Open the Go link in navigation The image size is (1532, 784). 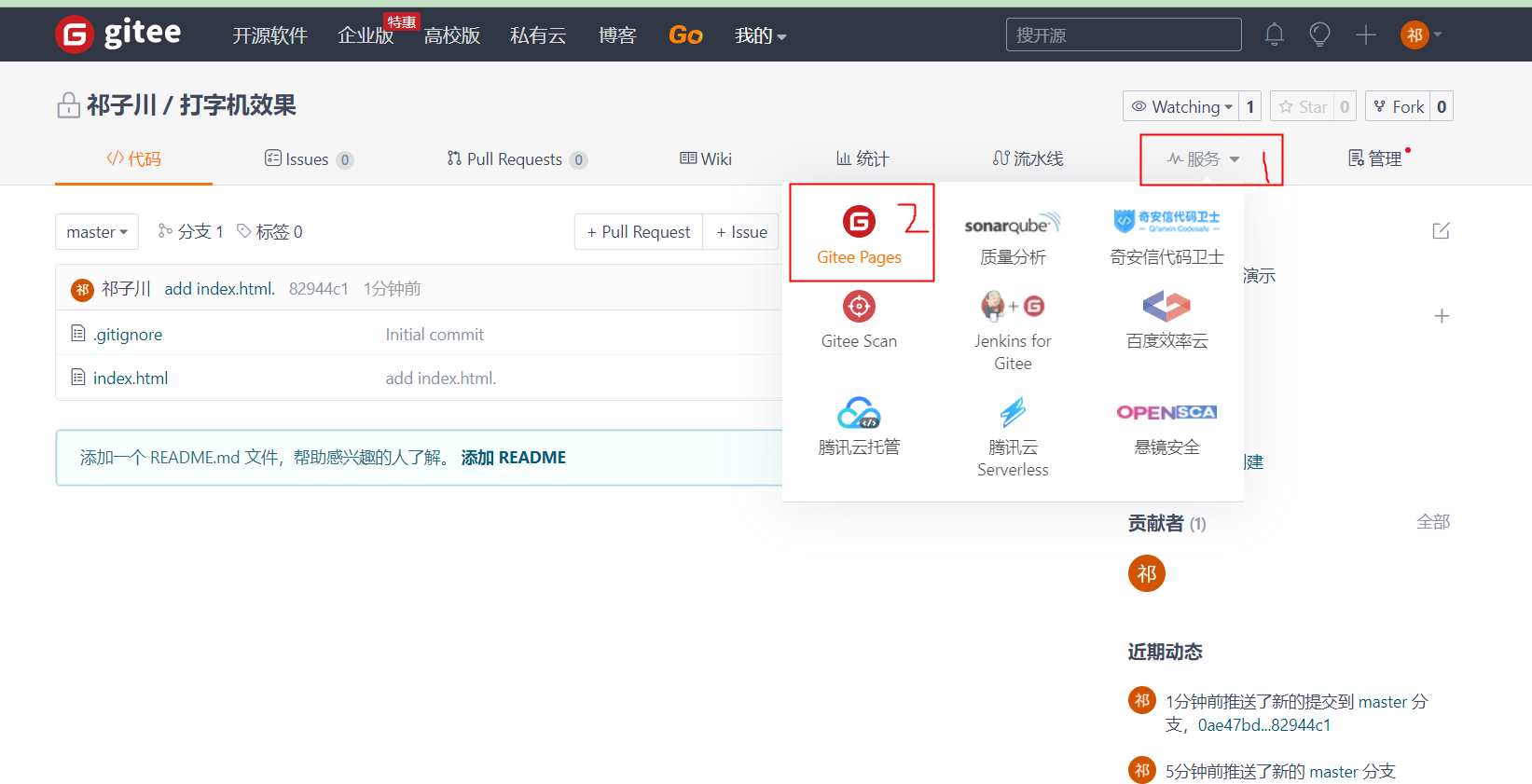tap(685, 35)
